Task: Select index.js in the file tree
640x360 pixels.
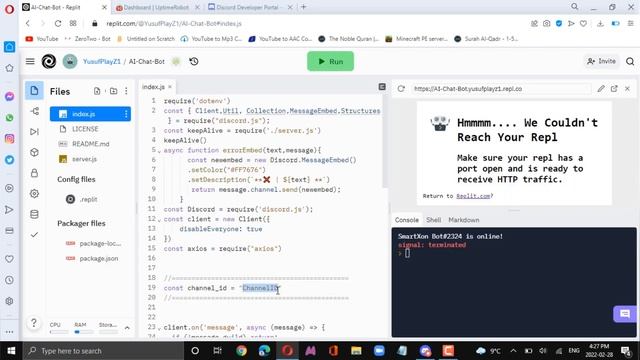Action: pos(90,114)
